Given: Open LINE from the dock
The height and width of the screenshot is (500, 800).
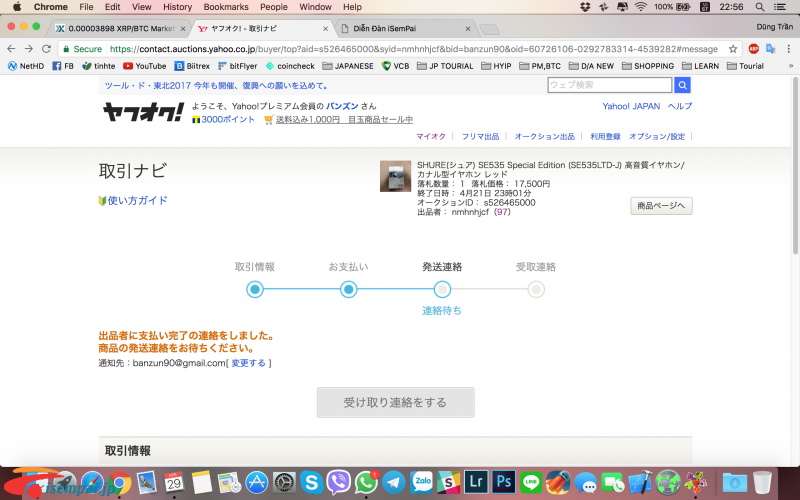Looking at the screenshot, I should point(531,482).
